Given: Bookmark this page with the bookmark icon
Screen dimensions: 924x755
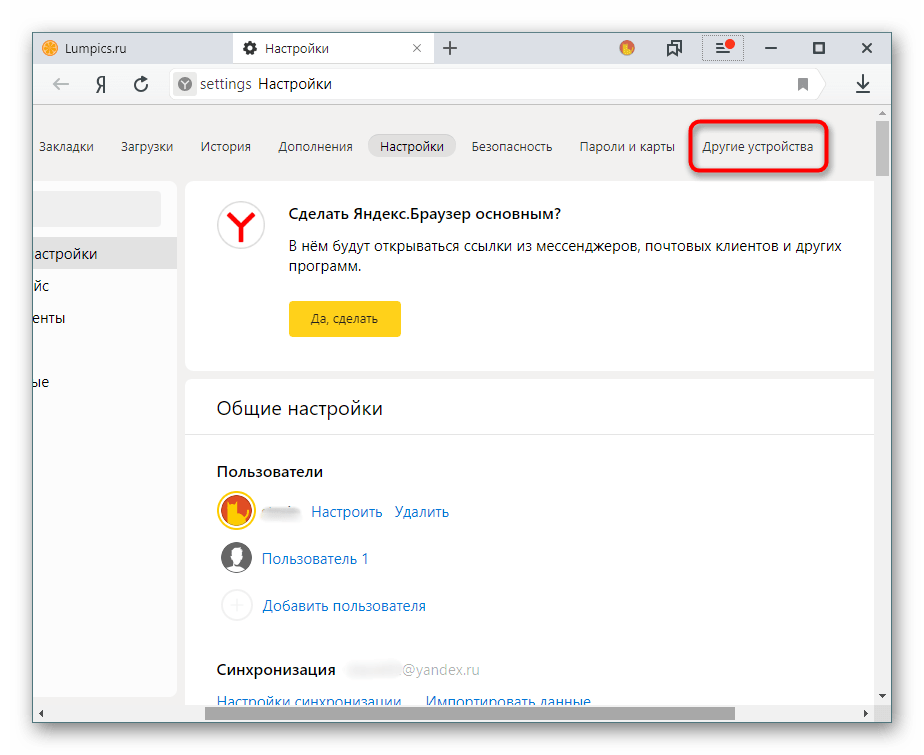Looking at the screenshot, I should (x=803, y=84).
